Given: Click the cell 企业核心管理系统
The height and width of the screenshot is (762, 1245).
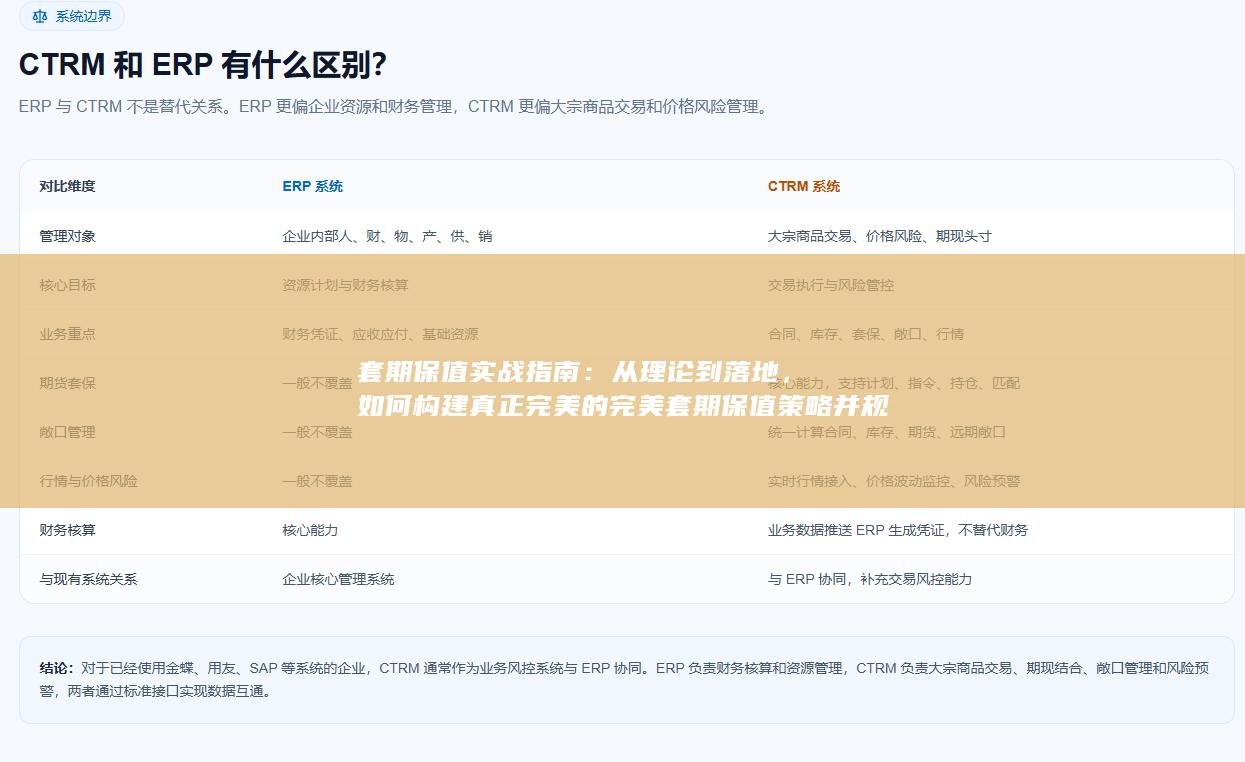Looking at the screenshot, I should point(338,579).
